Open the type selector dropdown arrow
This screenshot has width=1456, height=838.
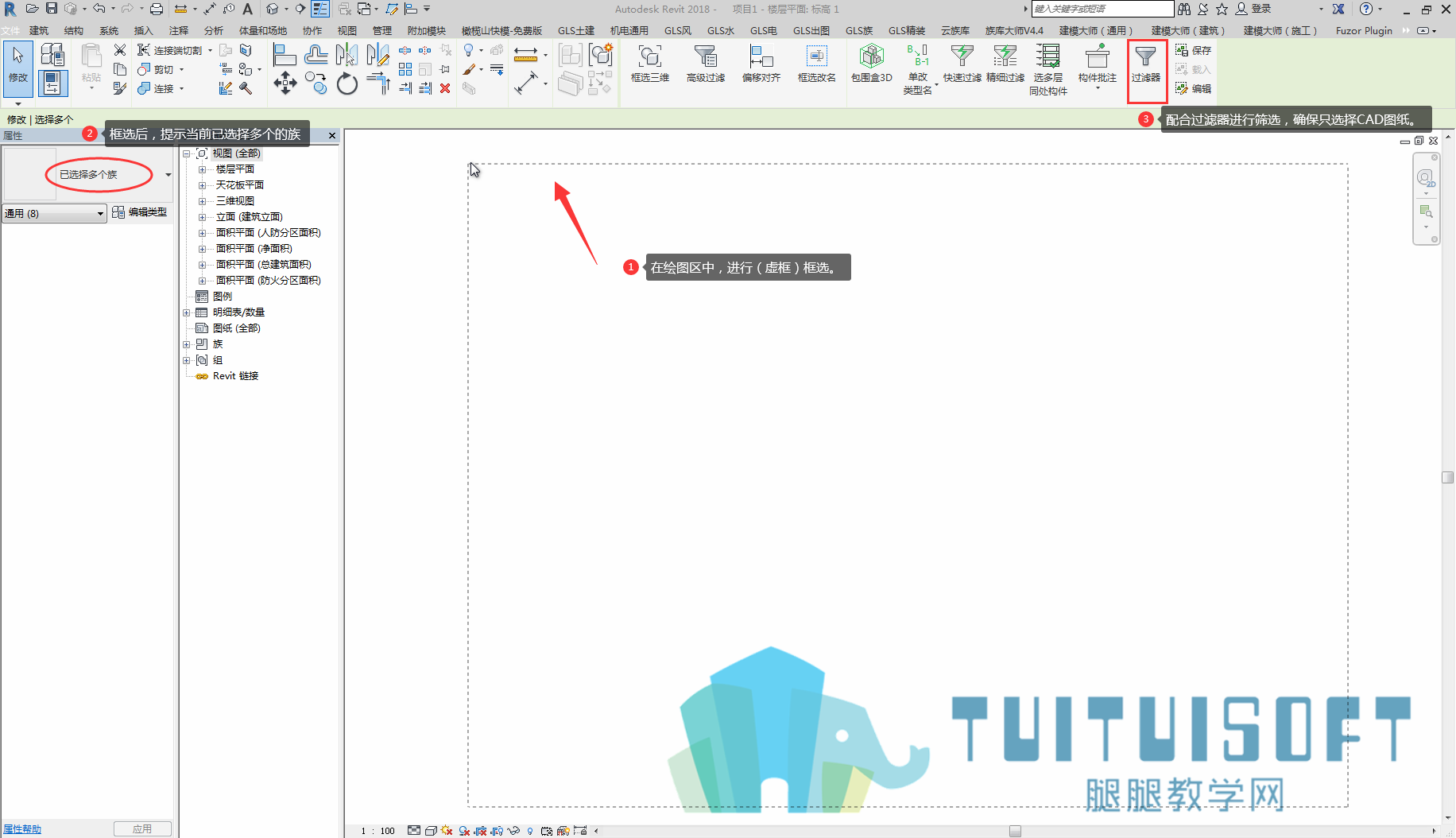click(x=168, y=175)
